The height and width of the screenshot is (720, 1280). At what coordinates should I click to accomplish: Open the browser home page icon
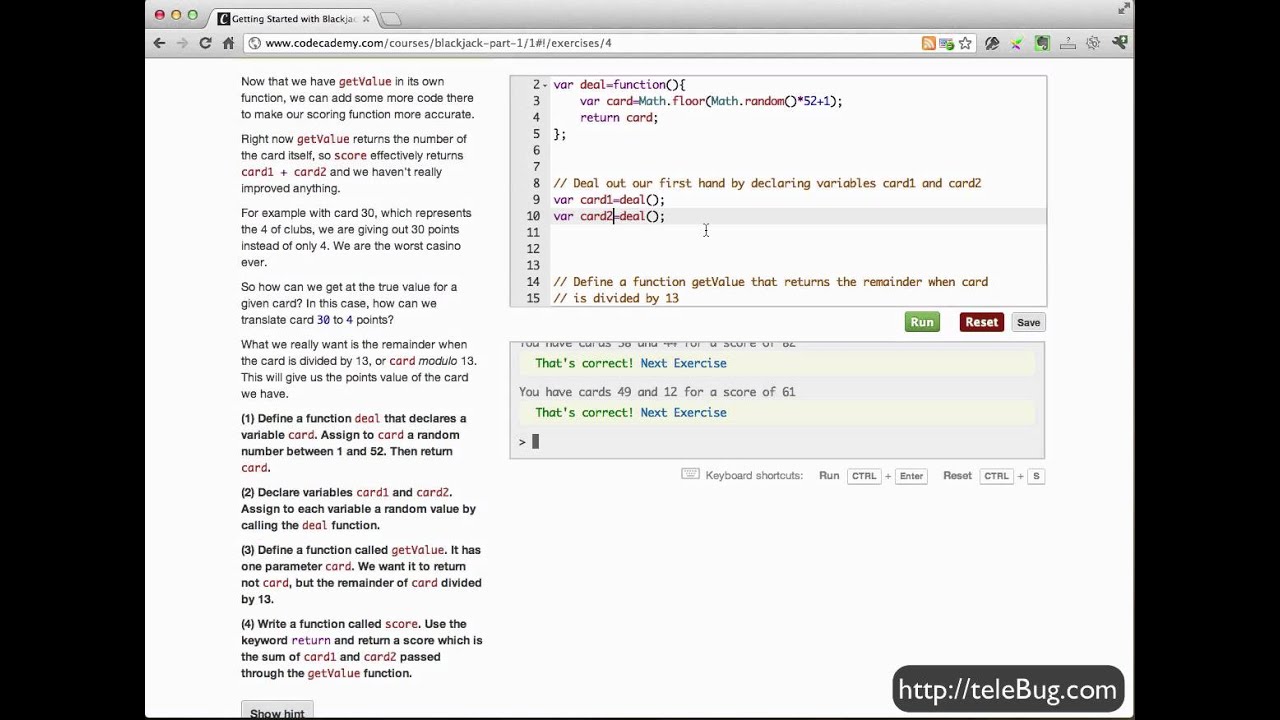228,43
